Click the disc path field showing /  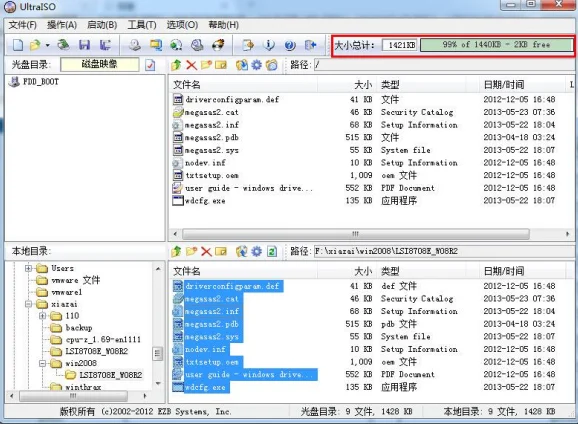pyautogui.click(x=443, y=65)
